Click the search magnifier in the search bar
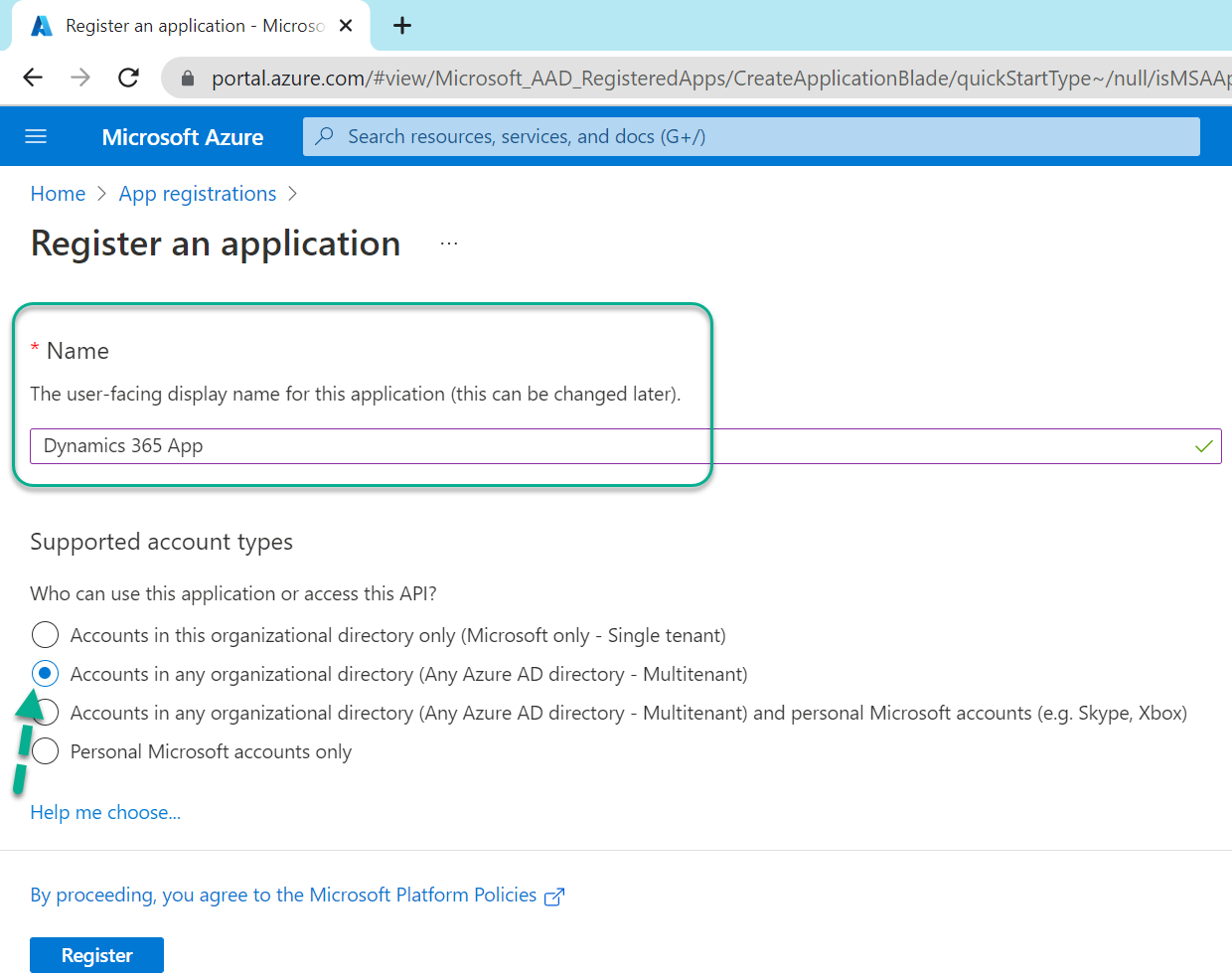 (325, 136)
